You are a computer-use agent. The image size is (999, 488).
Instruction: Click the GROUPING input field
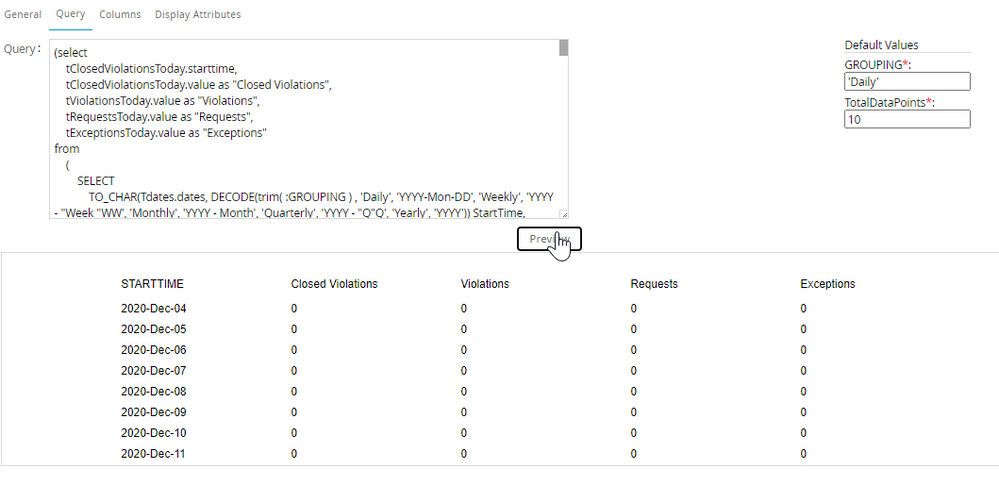point(907,82)
